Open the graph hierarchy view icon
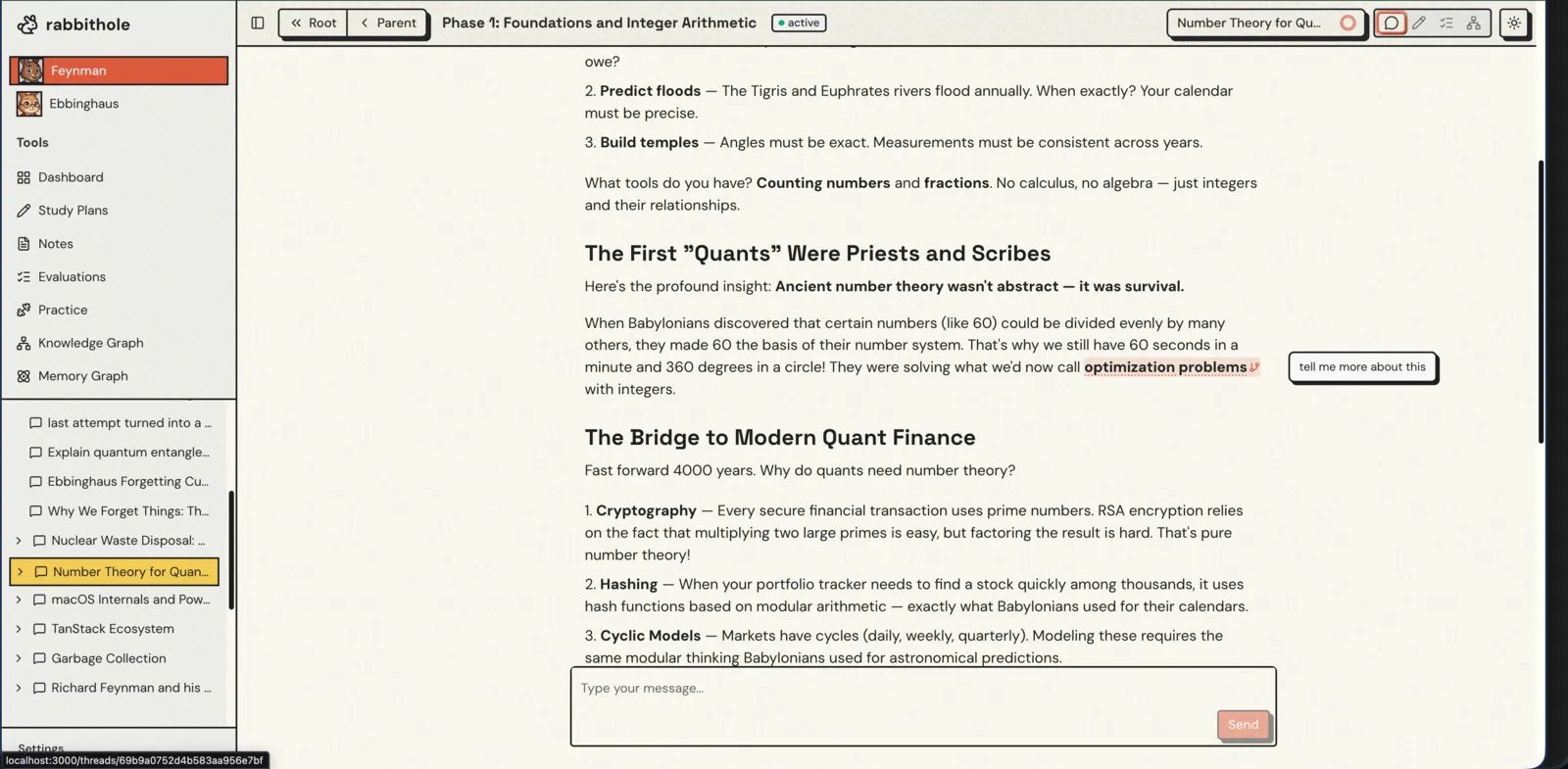The width and height of the screenshot is (1568, 769). point(1474,23)
